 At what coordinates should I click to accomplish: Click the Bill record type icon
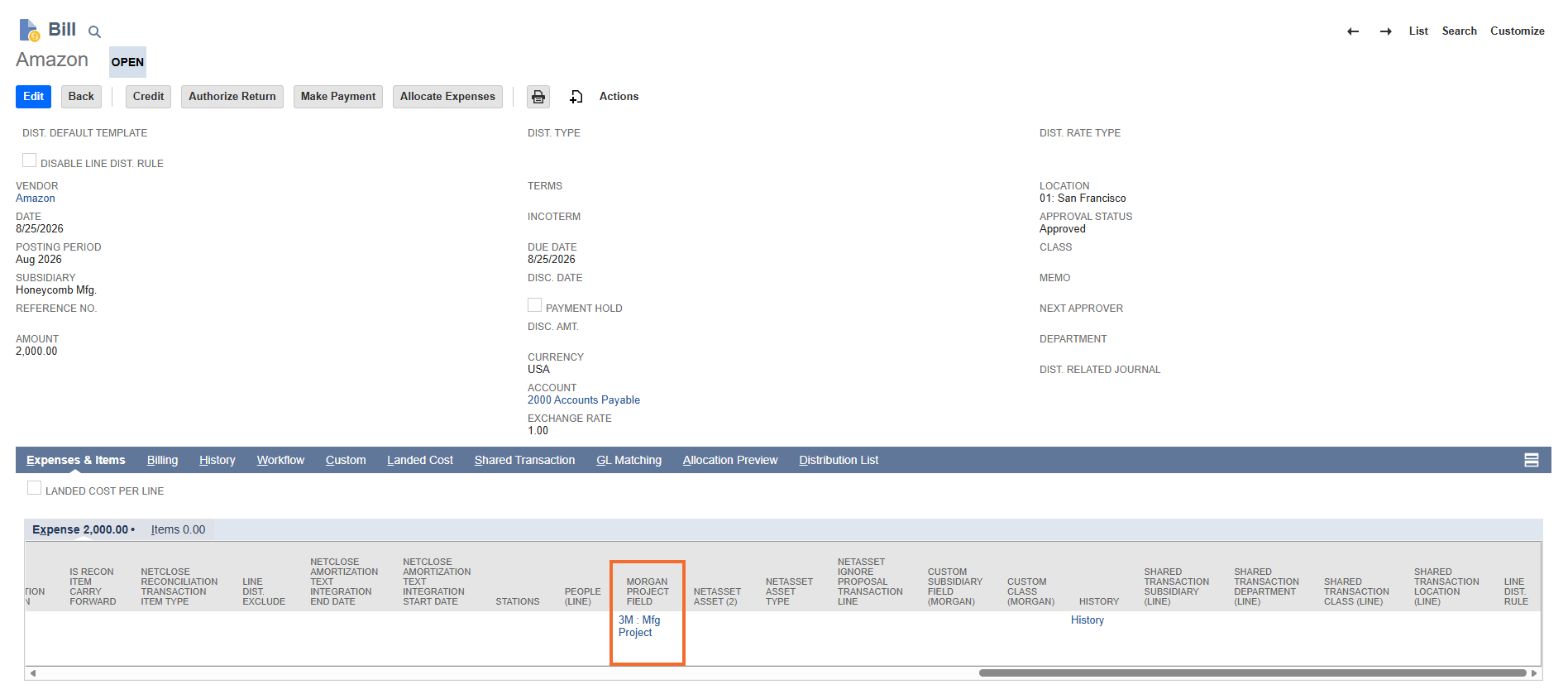point(29,30)
